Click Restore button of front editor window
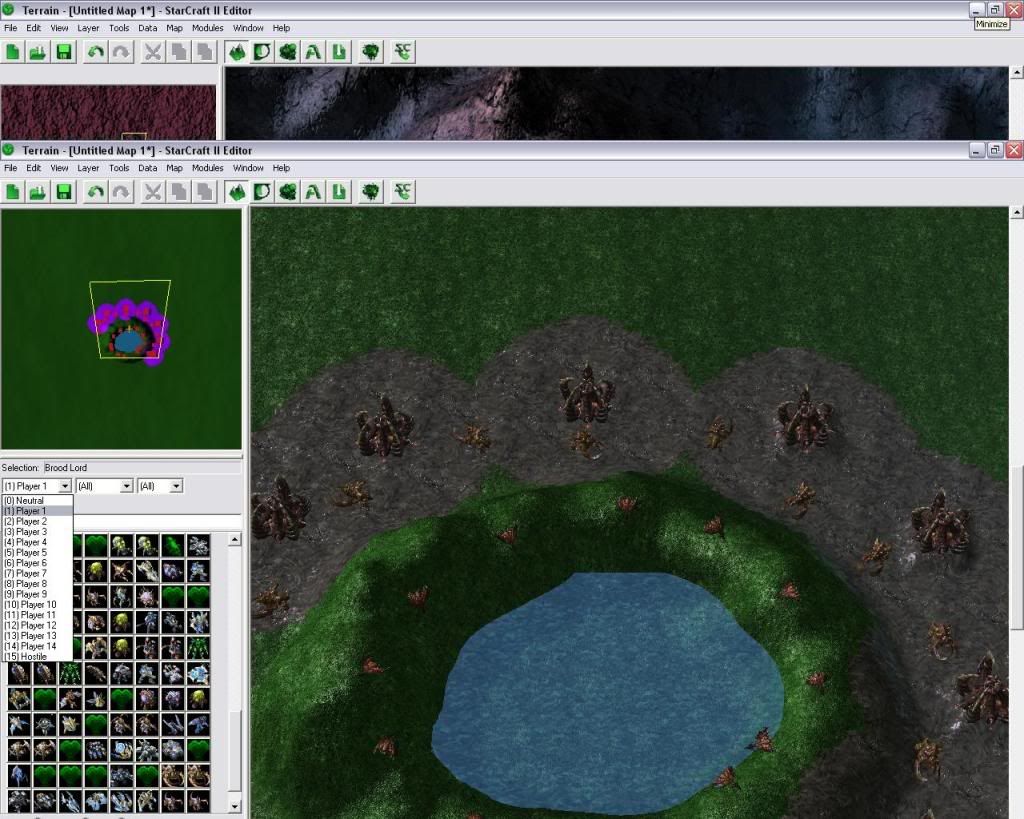The height and width of the screenshot is (819, 1024). coord(995,150)
